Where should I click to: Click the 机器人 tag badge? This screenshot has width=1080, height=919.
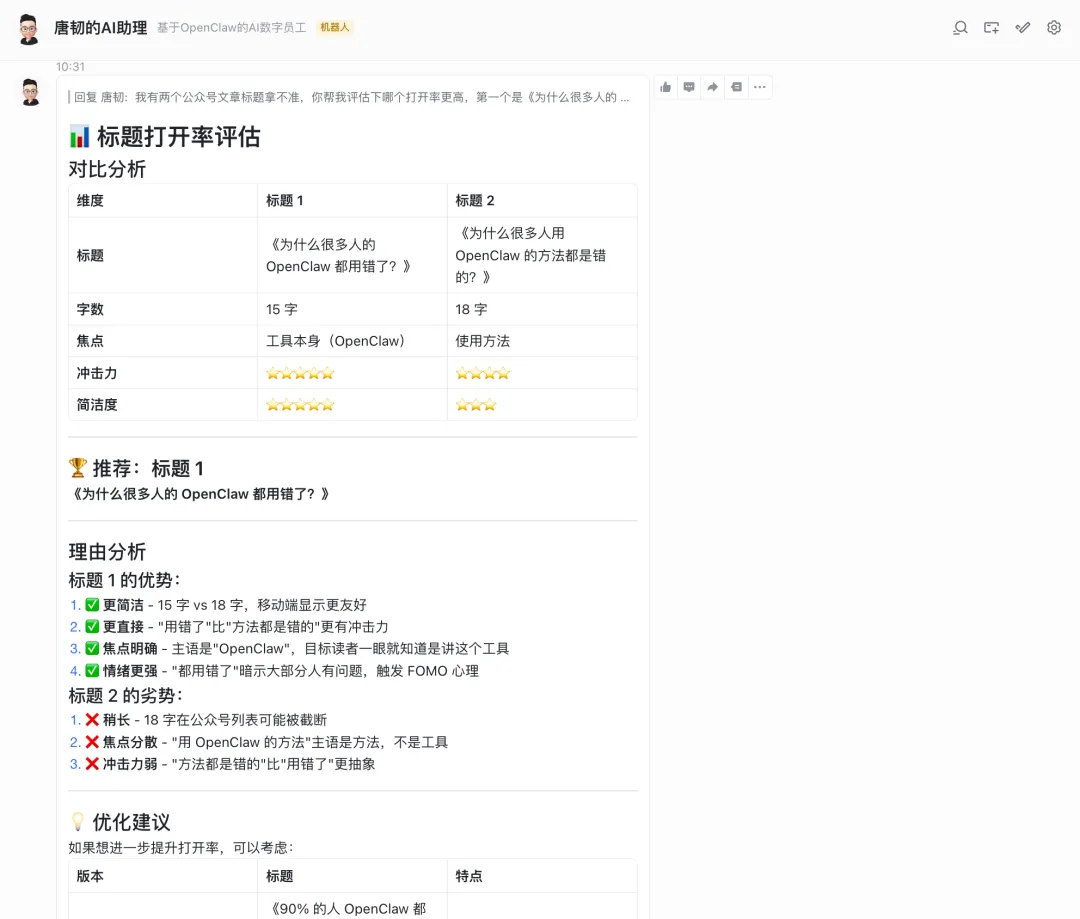pyautogui.click(x=335, y=28)
